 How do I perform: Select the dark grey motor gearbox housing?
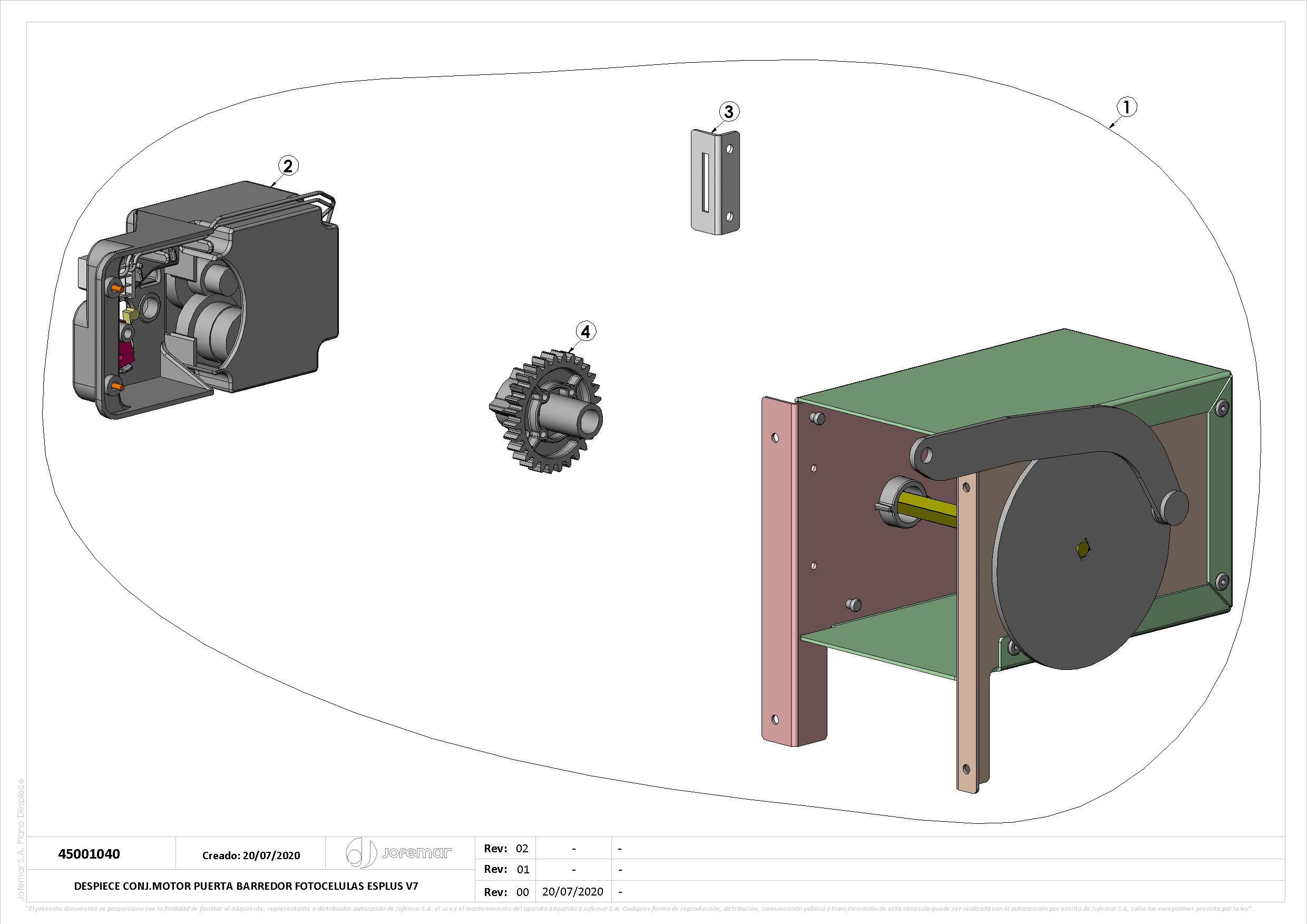[x=206, y=299]
